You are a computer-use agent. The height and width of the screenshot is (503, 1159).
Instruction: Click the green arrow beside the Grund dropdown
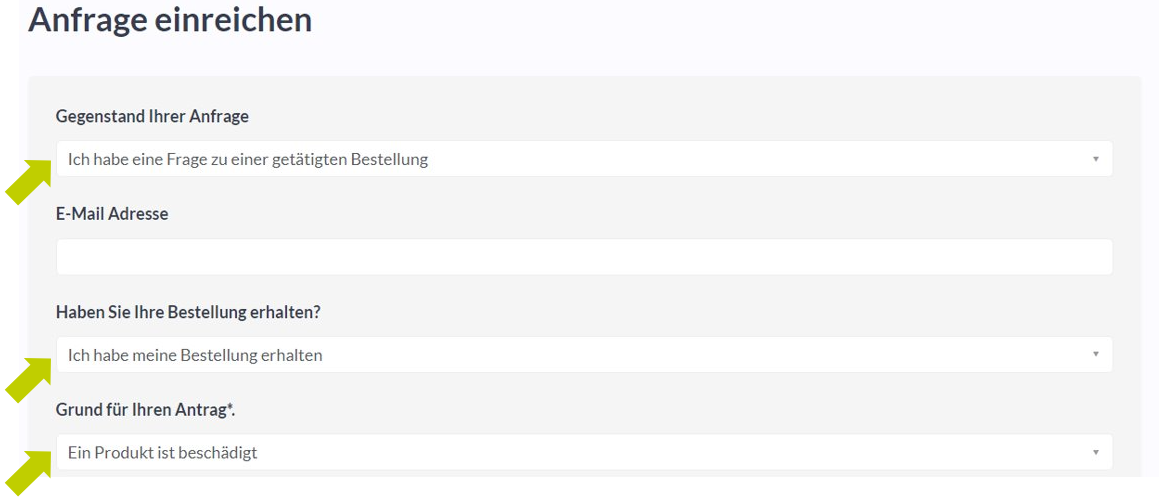[28, 473]
